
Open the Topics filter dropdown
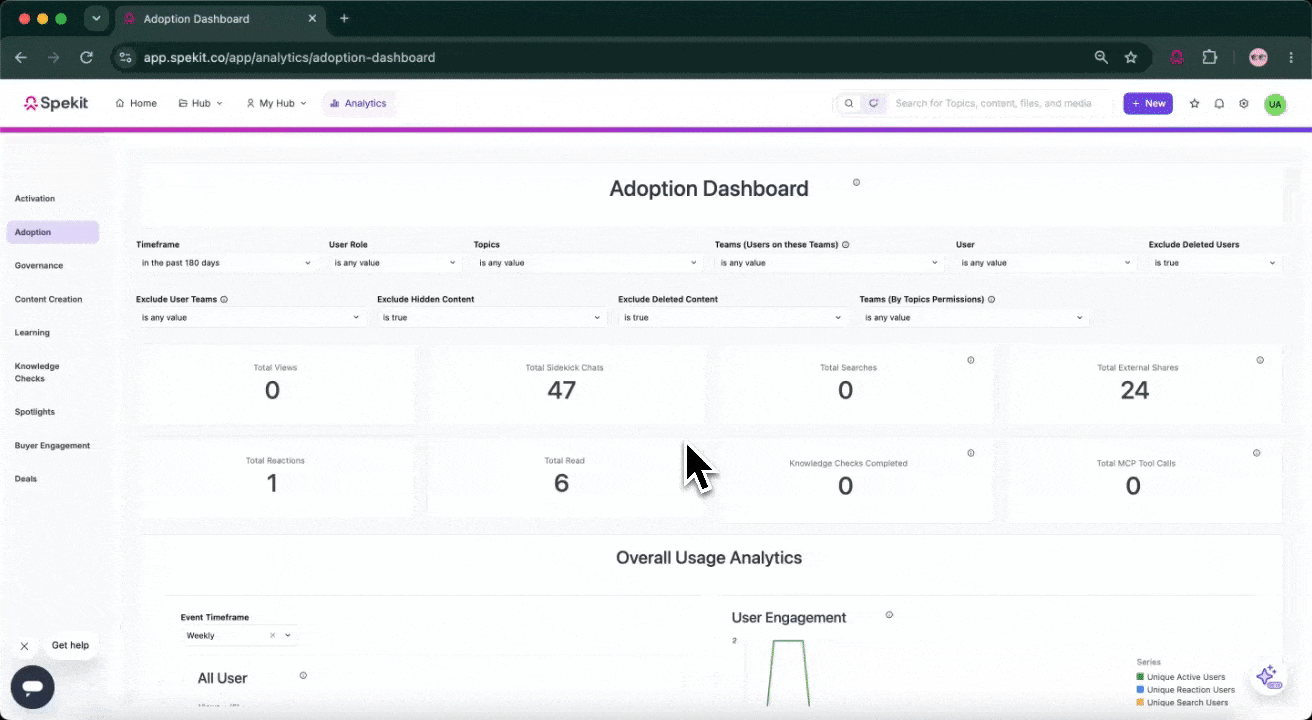pyautogui.click(x=587, y=263)
